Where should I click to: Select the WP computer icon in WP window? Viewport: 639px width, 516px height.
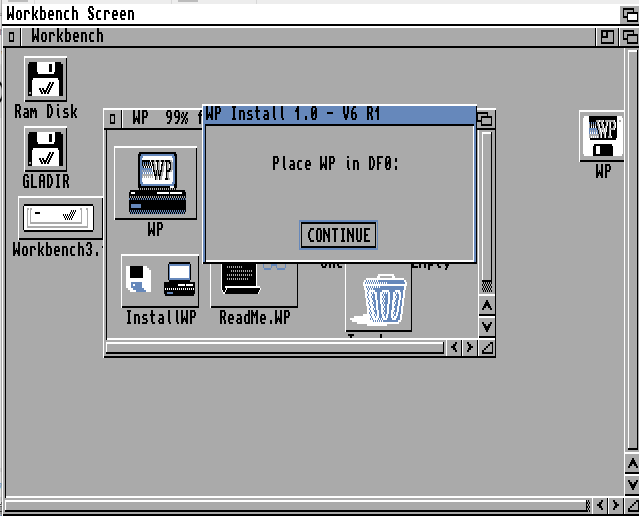click(x=156, y=183)
